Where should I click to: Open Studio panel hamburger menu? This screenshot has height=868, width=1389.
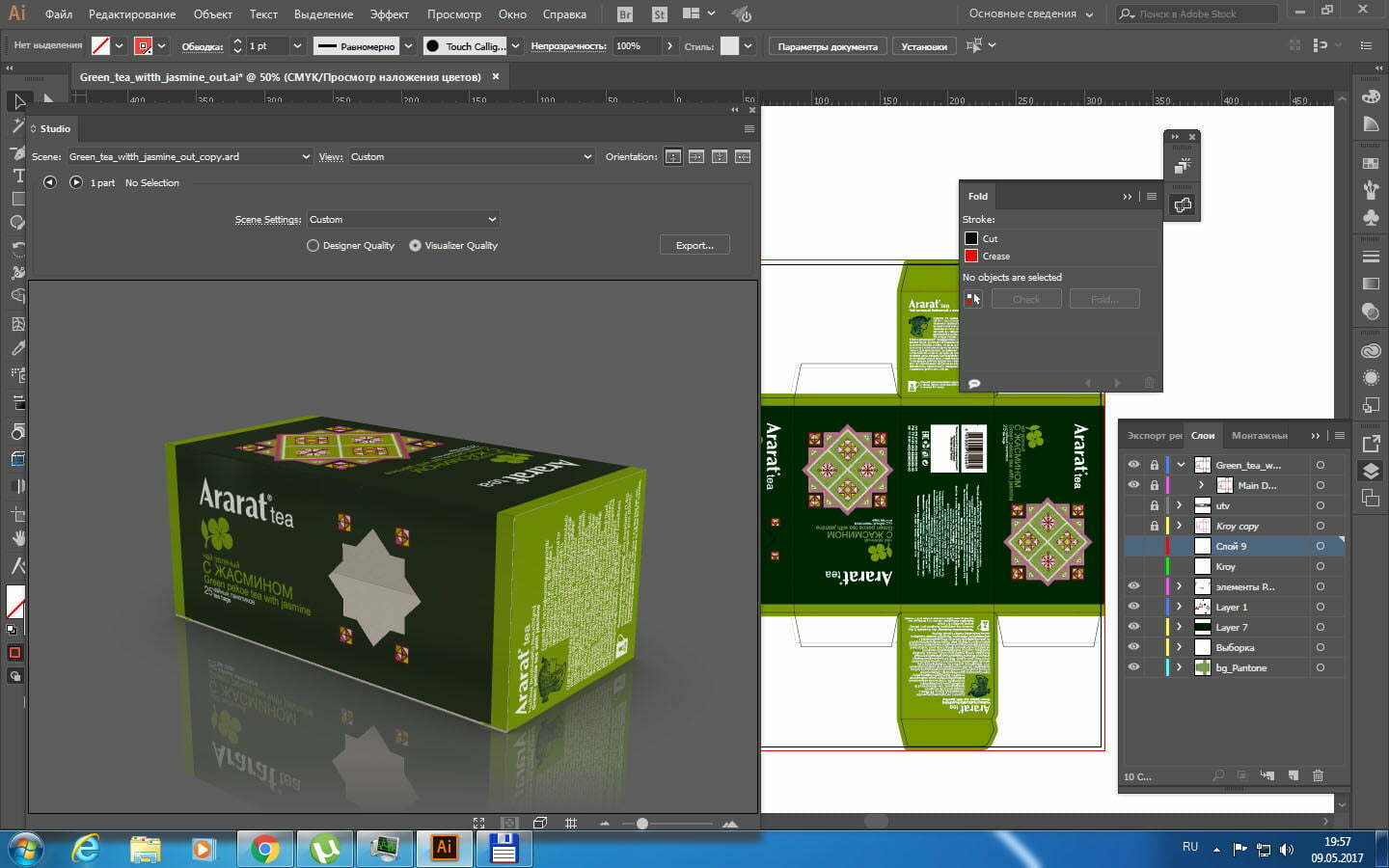coord(749,128)
